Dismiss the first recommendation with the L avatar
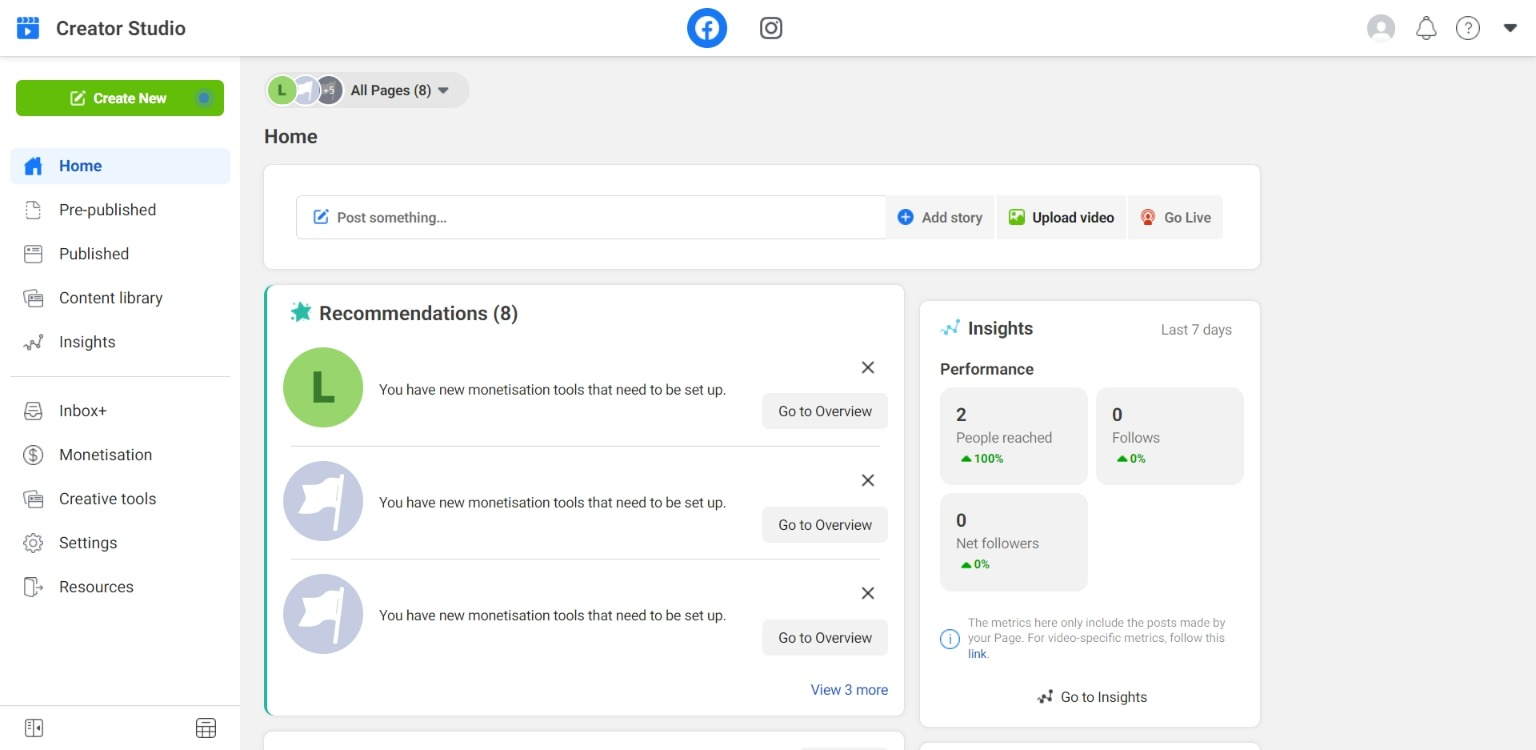The image size is (1536, 750). pyautogui.click(x=868, y=367)
